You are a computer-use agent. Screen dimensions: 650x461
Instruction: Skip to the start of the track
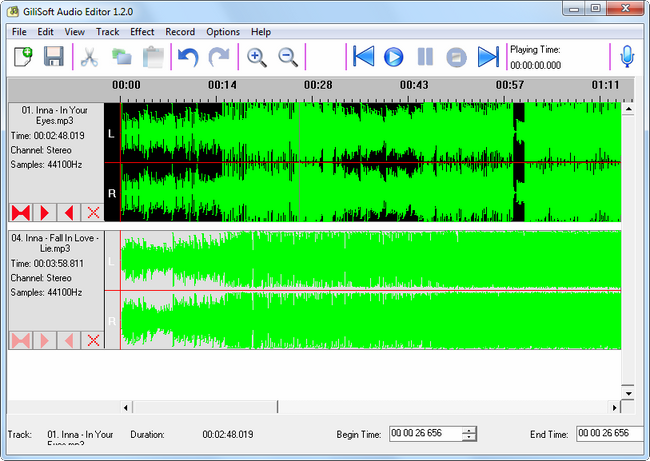(x=363, y=57)
